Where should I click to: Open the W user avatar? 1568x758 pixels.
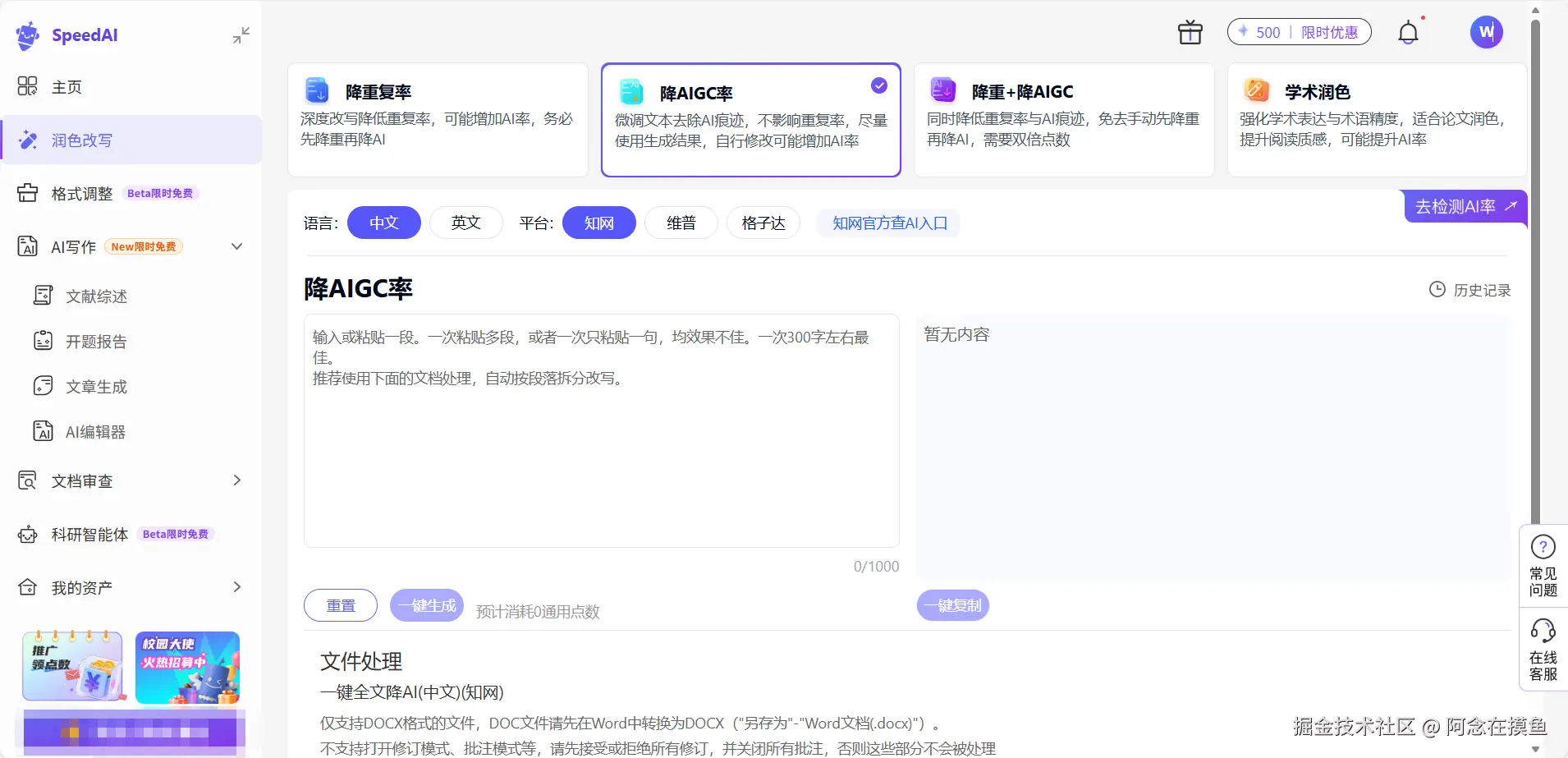[1486, 32]
